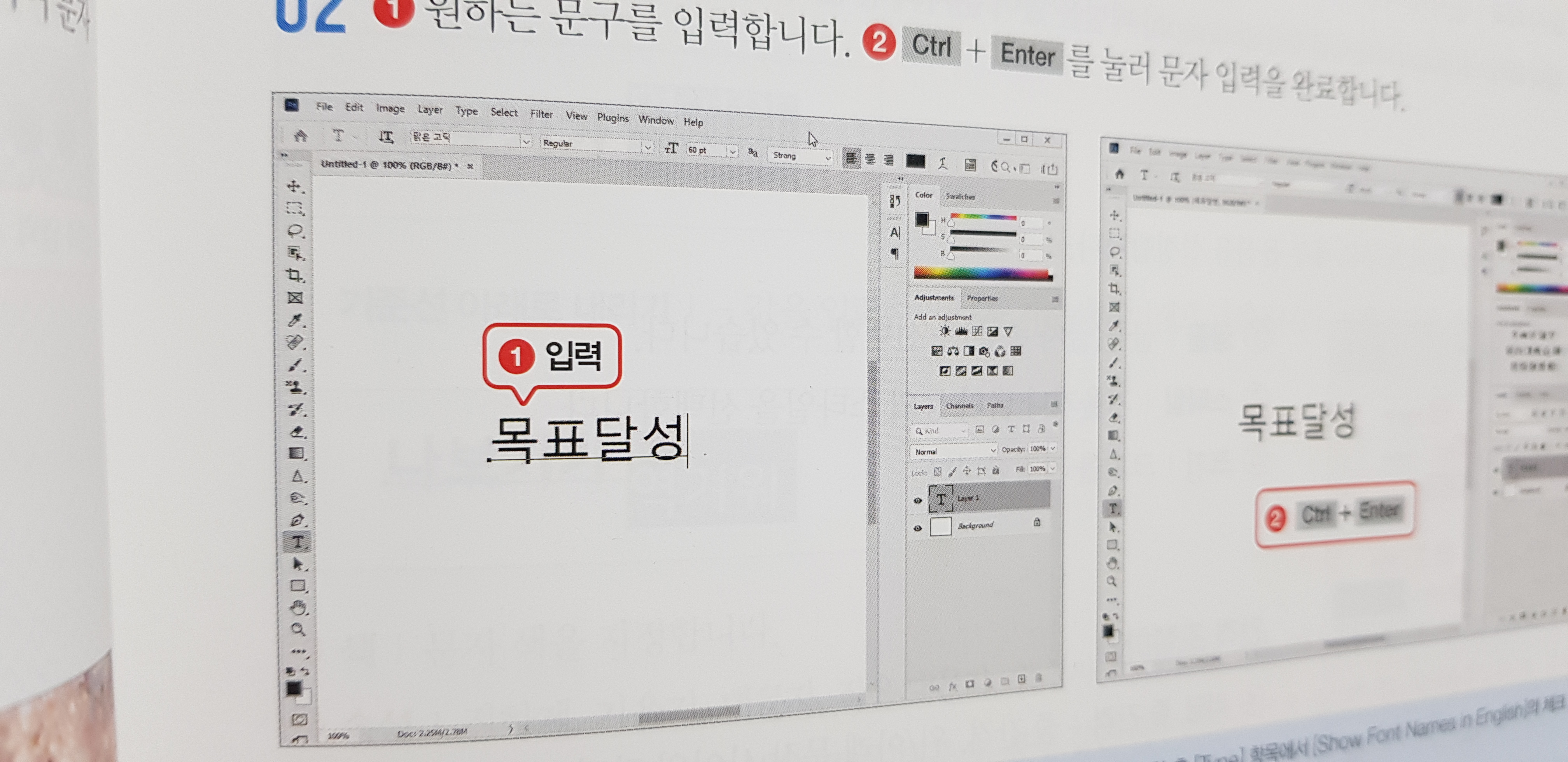Toggle text orientation icon
The image size is (1568, 762).
coord(386,137)
